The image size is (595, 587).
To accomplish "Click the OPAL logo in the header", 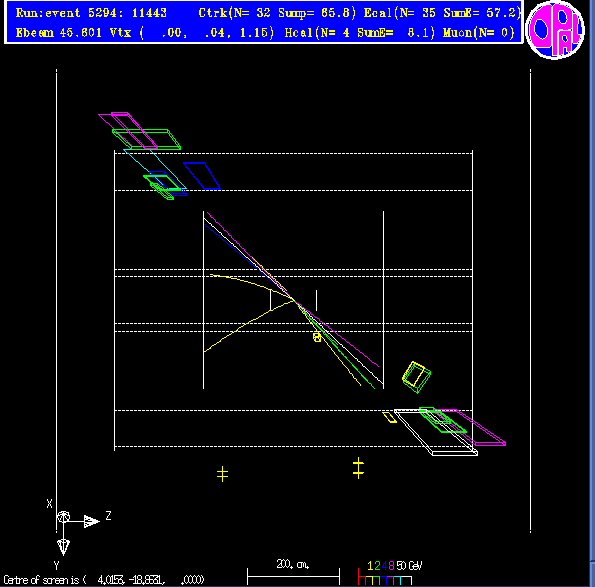I will (x=555, y=30).
